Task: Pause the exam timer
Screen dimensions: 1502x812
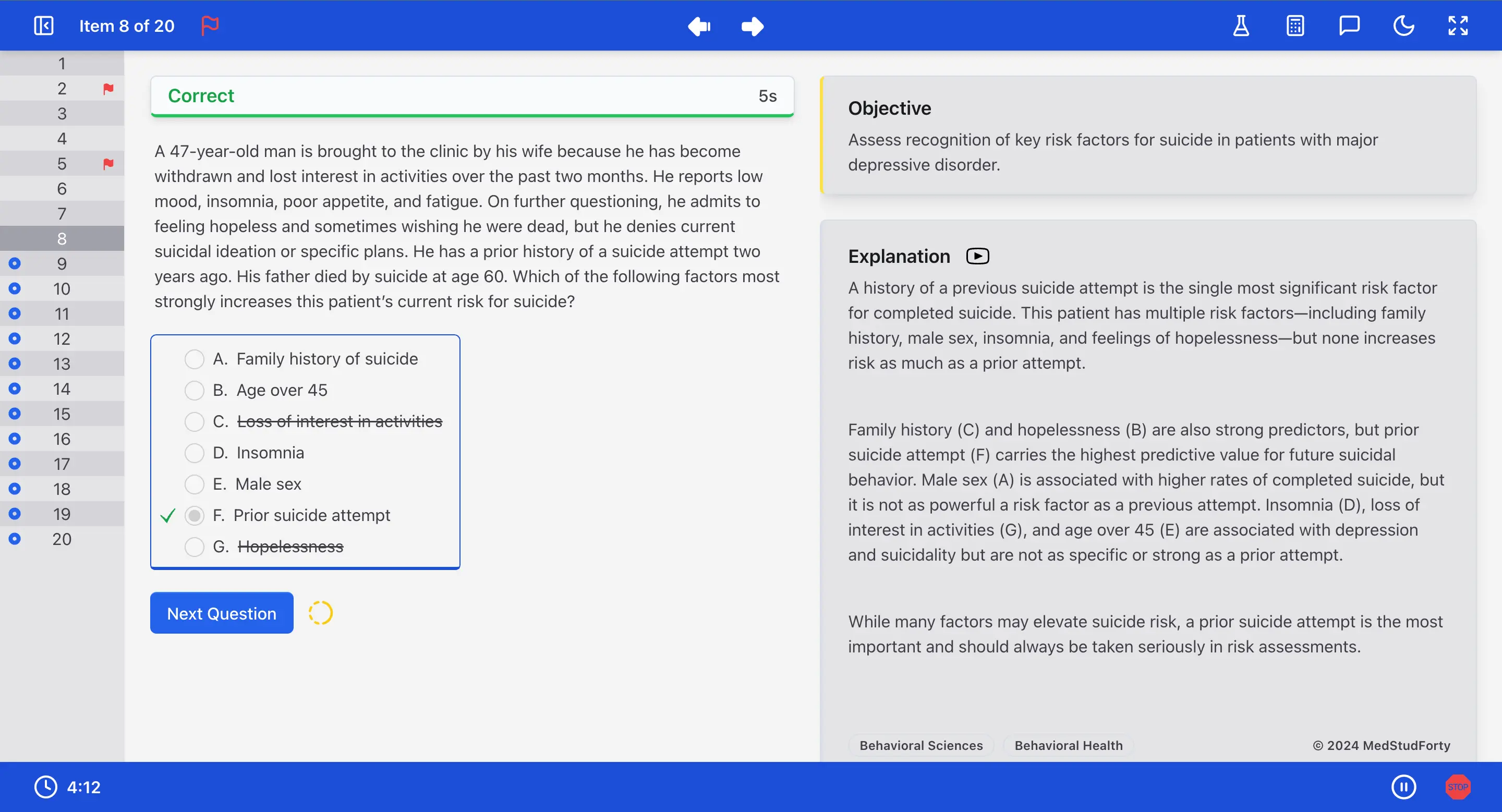Action: pos(1403,787)
